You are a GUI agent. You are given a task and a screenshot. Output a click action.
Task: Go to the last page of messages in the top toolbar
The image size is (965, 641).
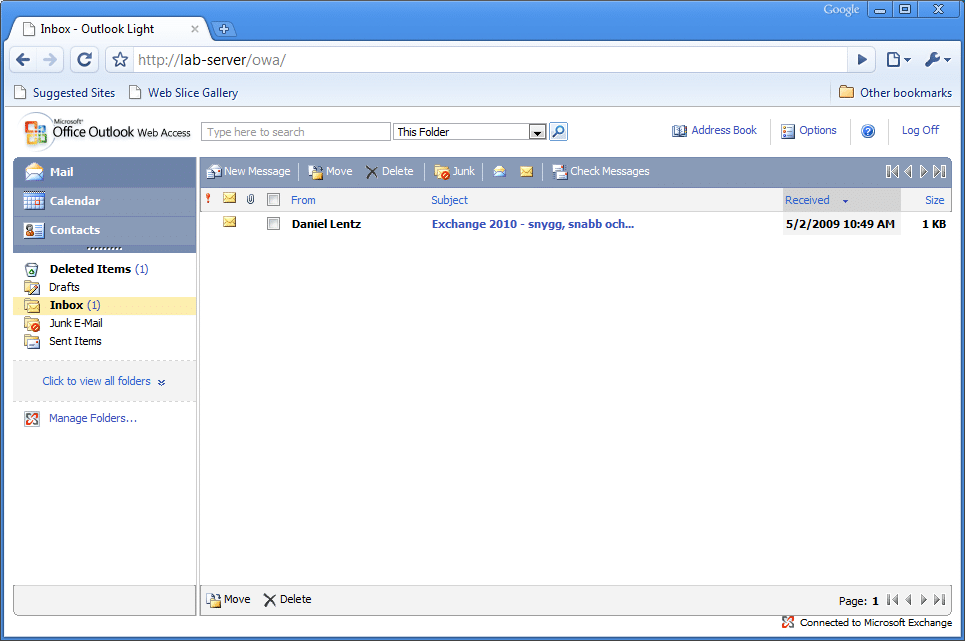(940, 172)
